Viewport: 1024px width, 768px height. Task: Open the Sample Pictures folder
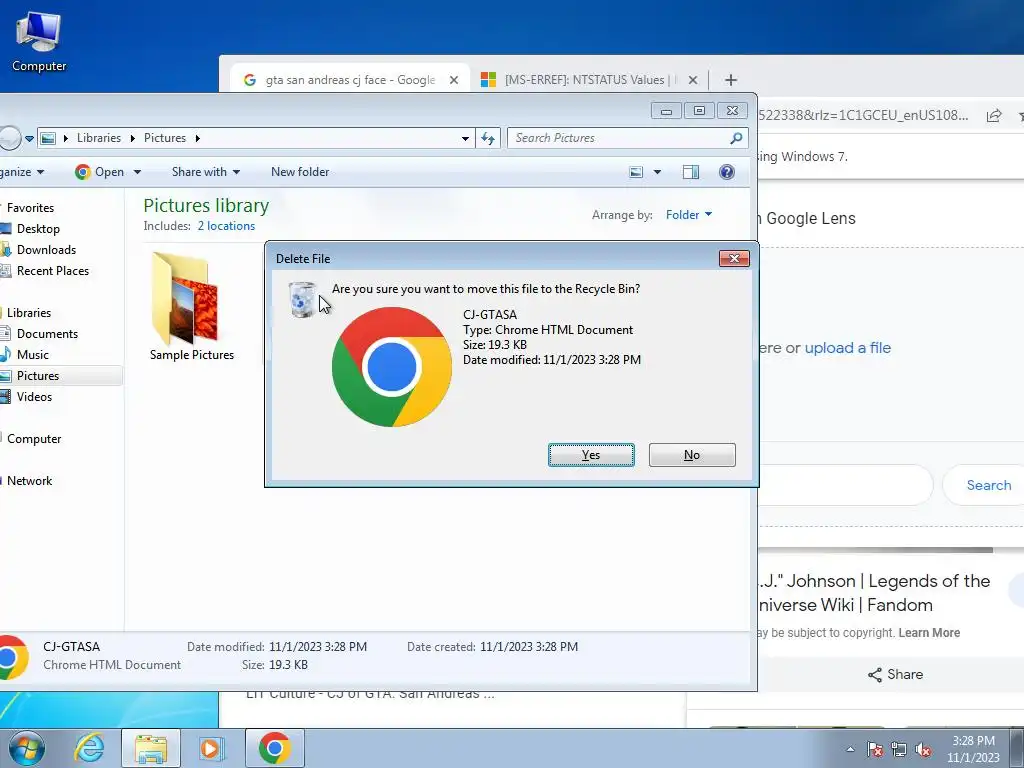pyautogui.click(x=191, y=307)
